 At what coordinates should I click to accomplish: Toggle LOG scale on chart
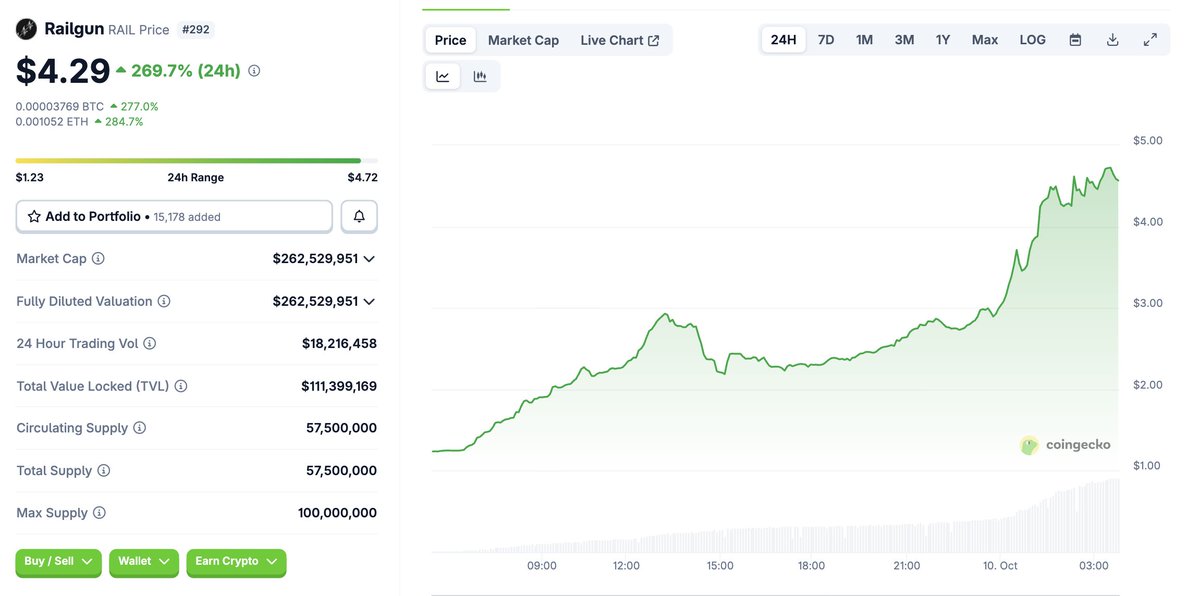tap(1033, 40)
